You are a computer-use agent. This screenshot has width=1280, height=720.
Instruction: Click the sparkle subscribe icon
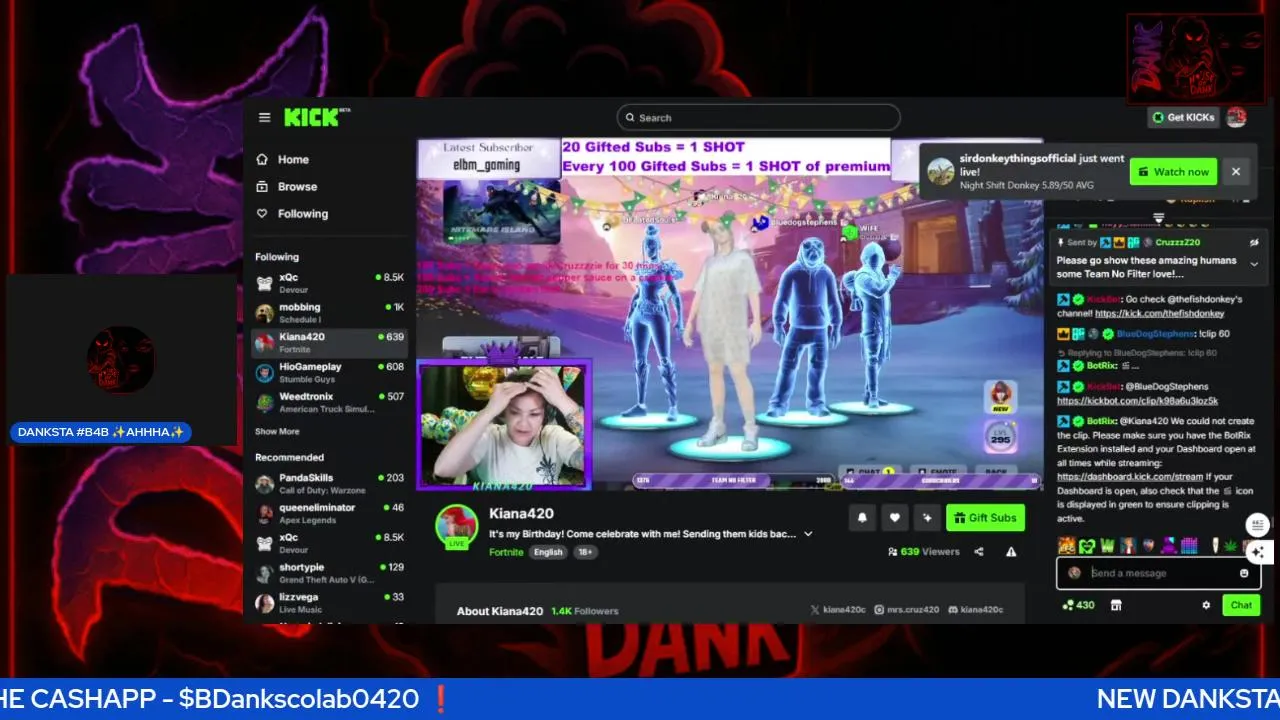[x=927, y=517]
